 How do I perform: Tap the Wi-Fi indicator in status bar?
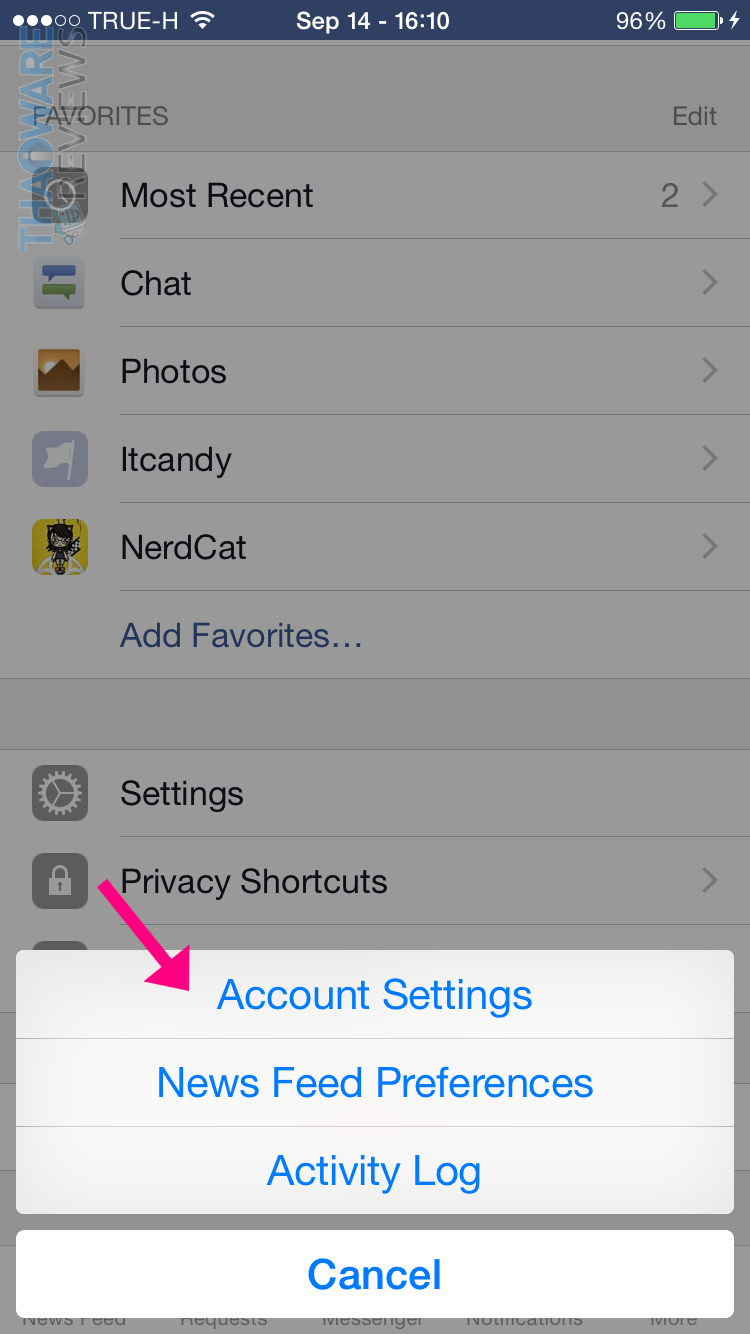(203, 21)
